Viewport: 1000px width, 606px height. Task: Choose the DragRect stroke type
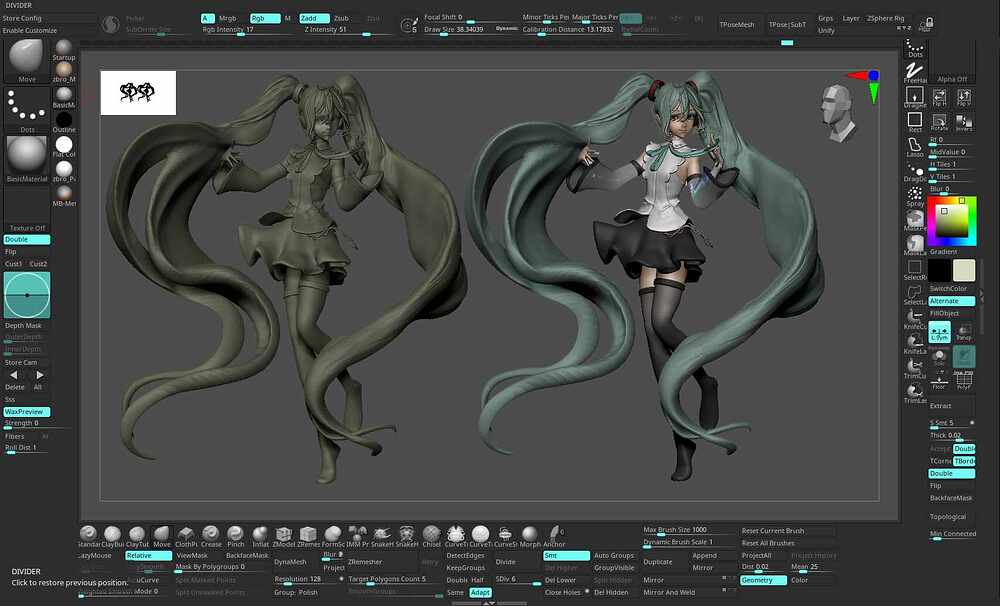coord(915,98)
